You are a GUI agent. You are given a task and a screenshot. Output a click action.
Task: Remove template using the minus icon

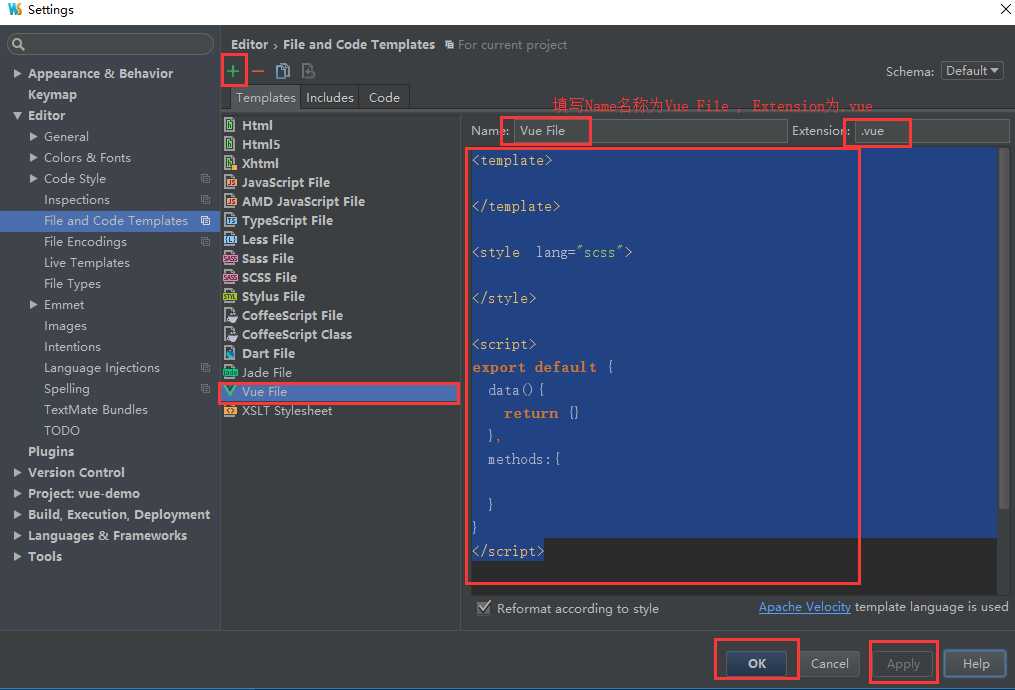258,71
